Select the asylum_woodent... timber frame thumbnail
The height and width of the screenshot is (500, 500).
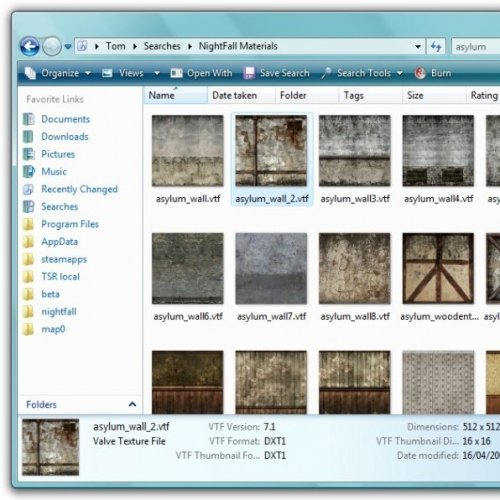click(x=438, y=268)
